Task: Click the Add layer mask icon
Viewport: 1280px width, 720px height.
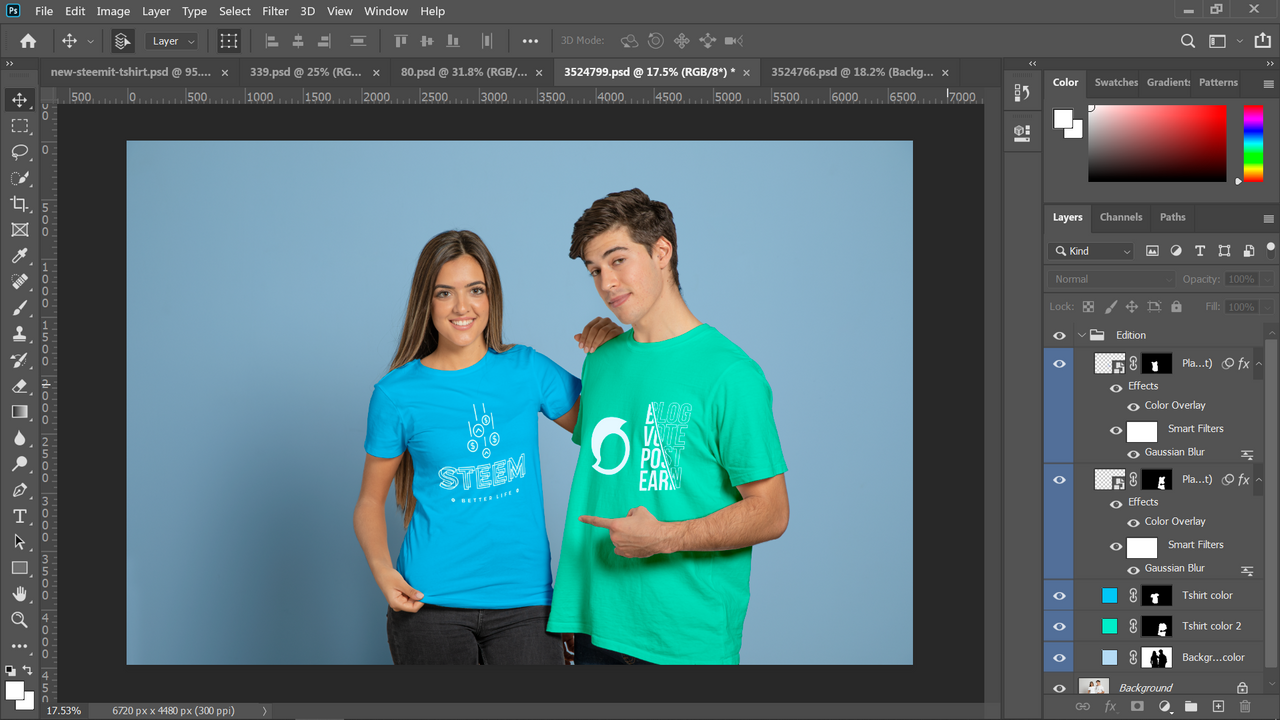Action: point(1137,706)
